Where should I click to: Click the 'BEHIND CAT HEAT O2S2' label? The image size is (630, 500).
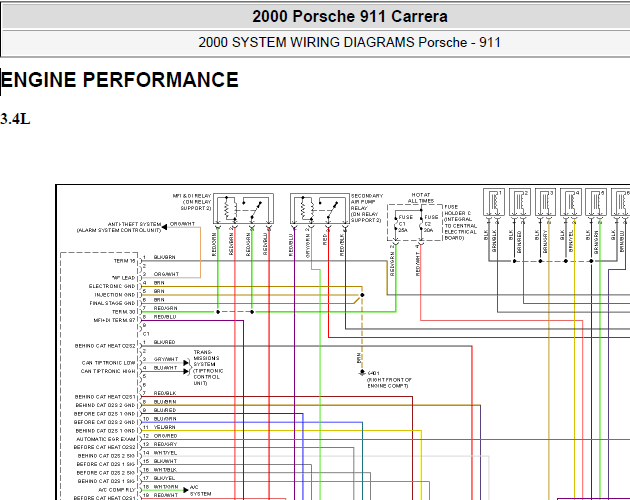click(105, 346)
